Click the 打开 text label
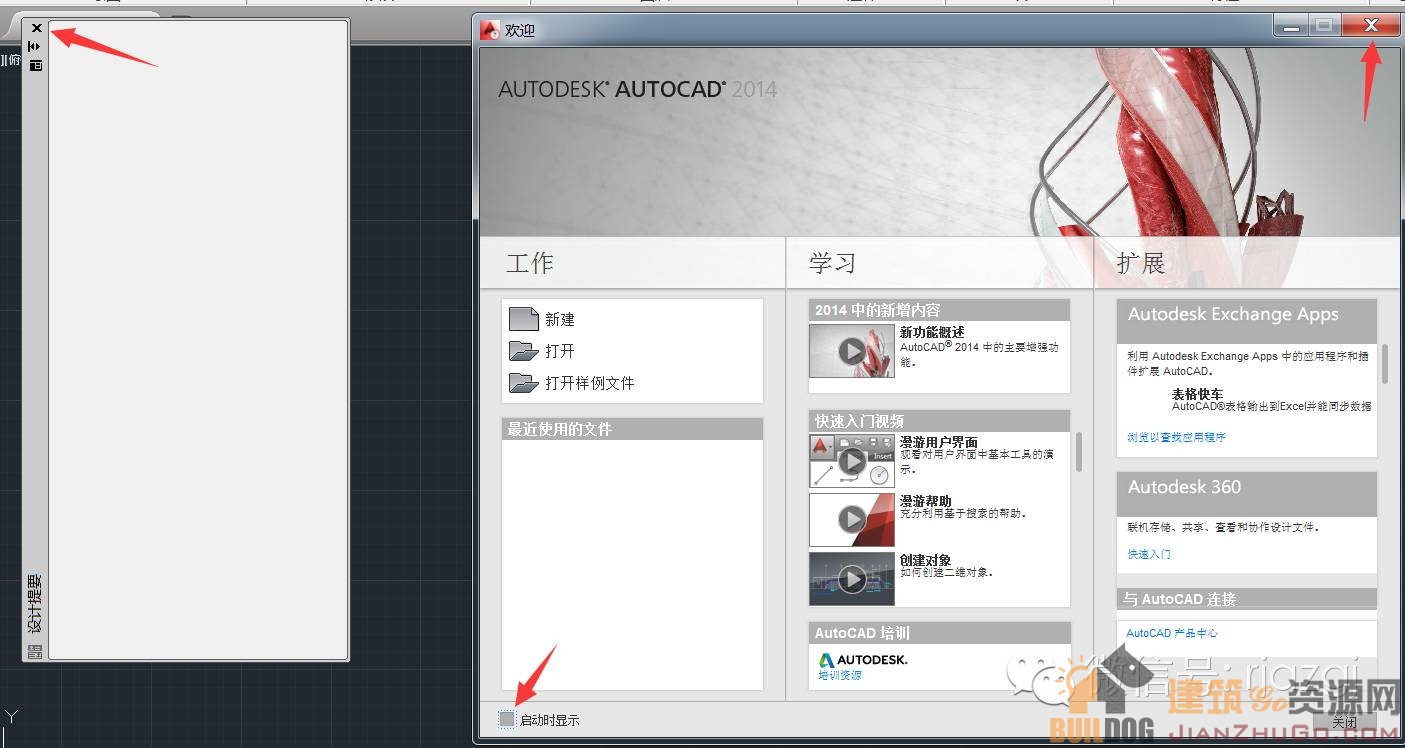 pos(560,352)
